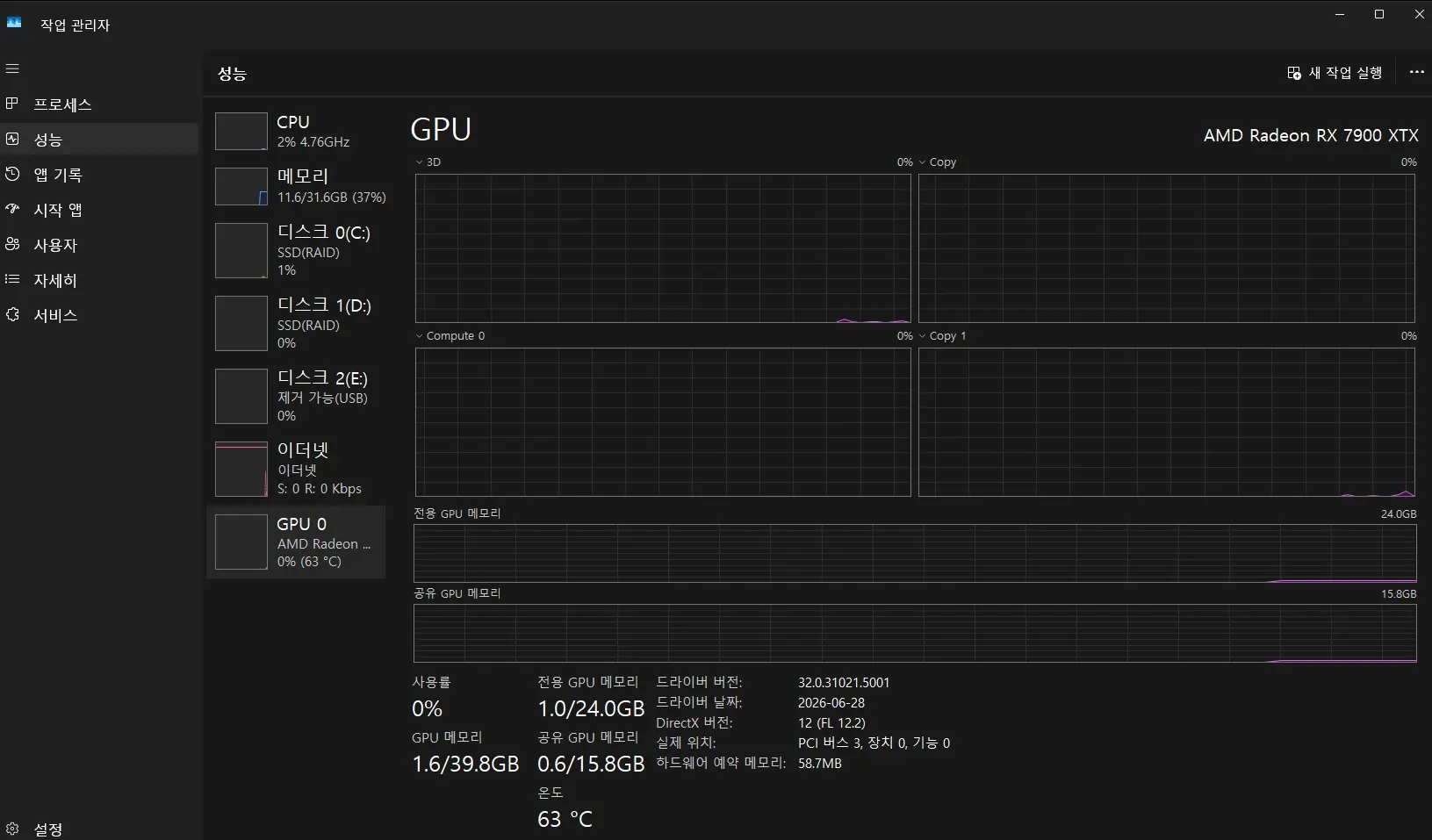Image resolution: width=1432 pixels, height=840 pixels.
Task: Click the 63 °C temperature value
Action: (x=565, y=819)
